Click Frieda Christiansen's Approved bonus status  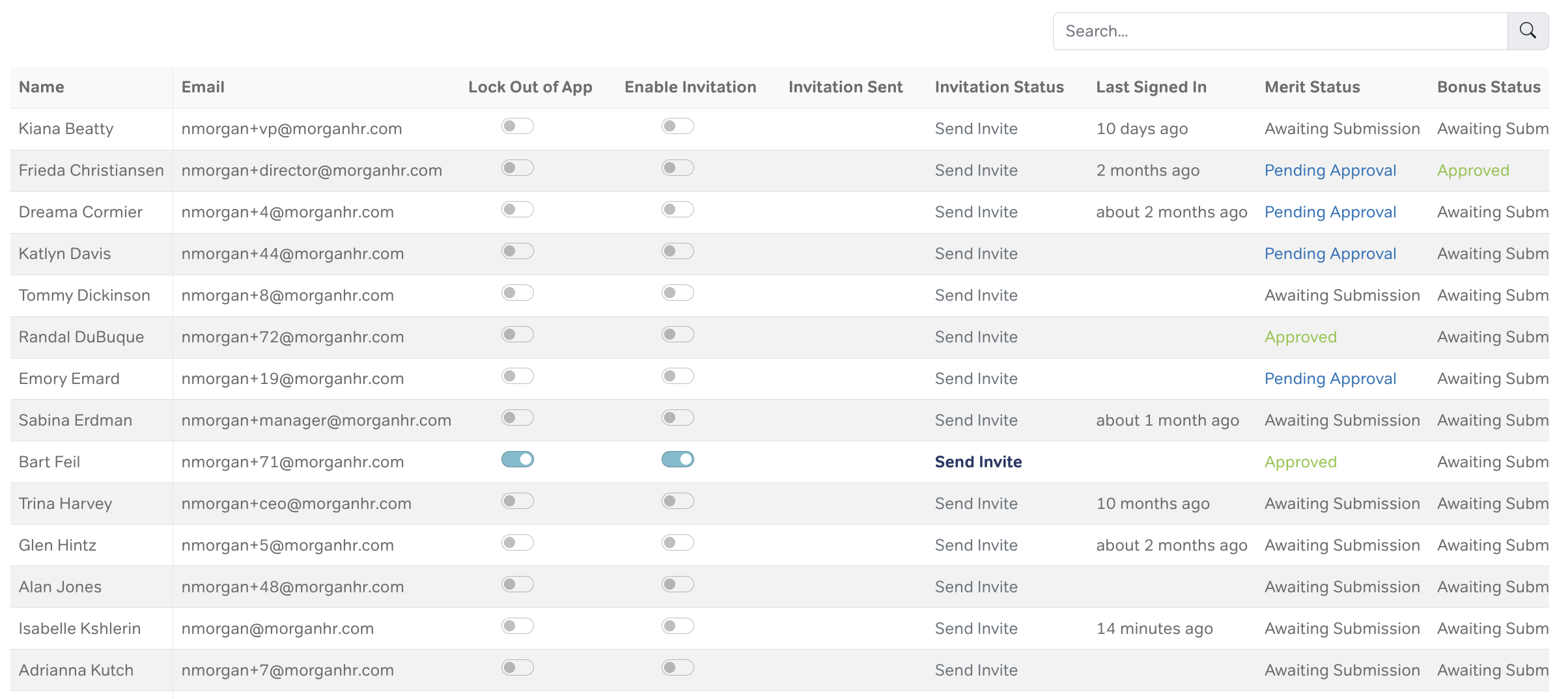(x=1472, y=171)
